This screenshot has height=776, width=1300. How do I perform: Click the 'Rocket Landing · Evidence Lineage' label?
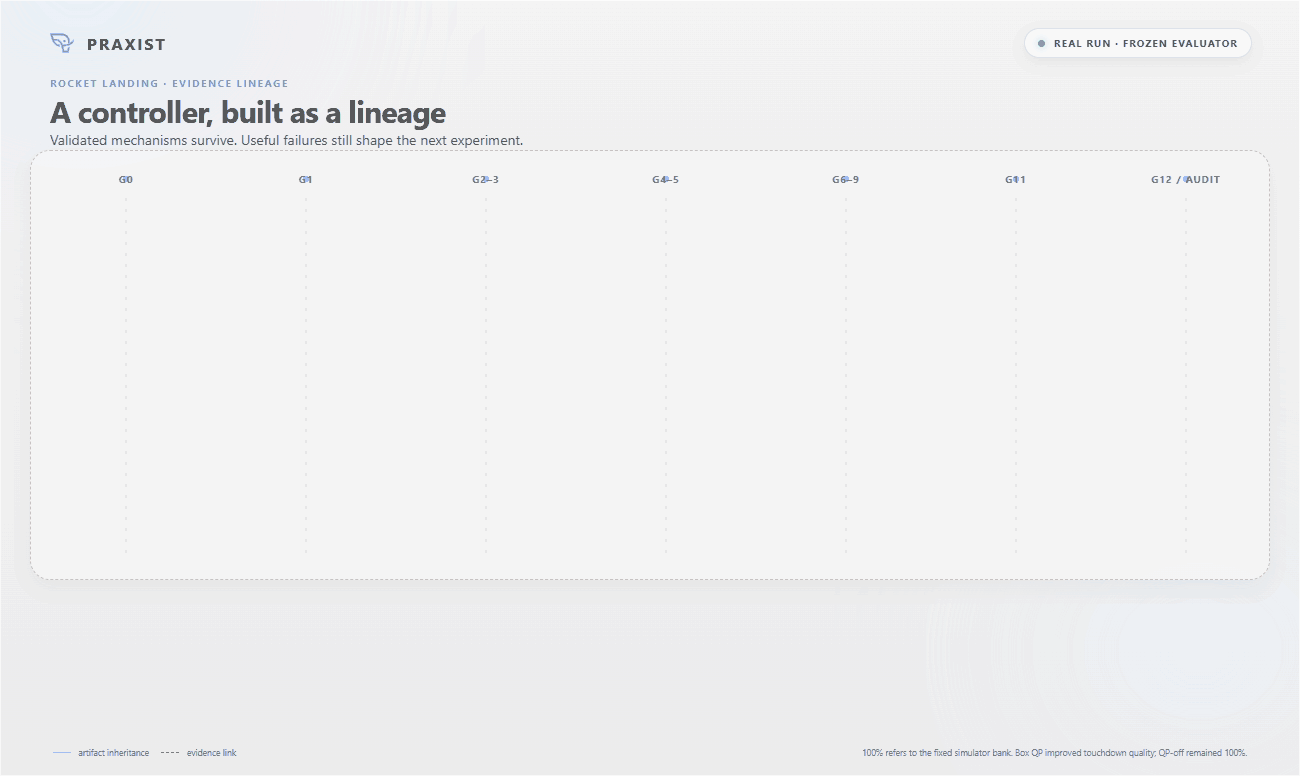coord(169,84)
